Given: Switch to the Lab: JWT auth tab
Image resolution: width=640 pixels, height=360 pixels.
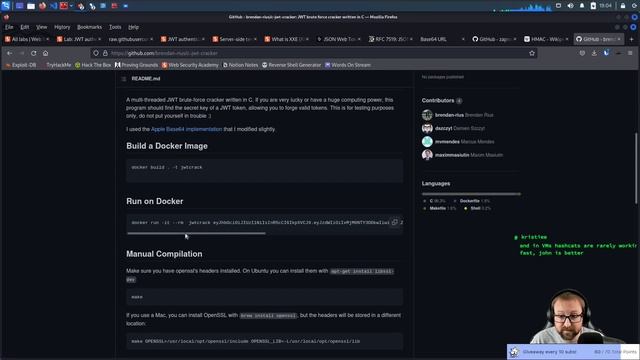Looking at the screenshot, I should pos(79,39).
